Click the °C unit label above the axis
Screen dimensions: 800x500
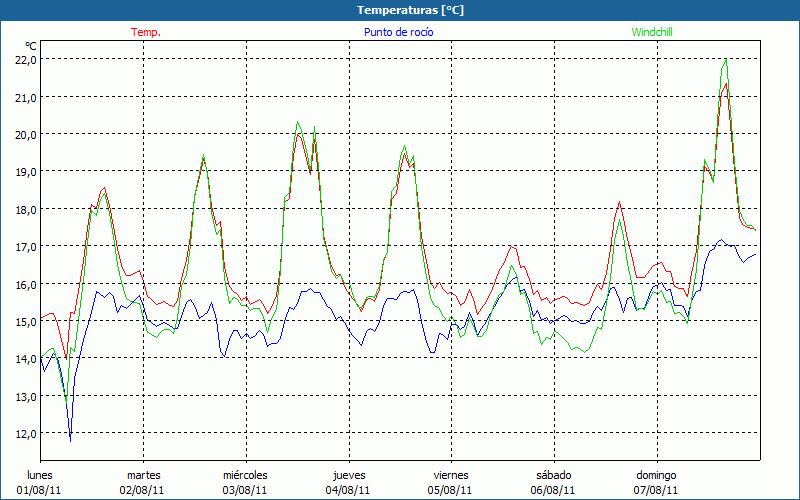[x=31, y=46]
